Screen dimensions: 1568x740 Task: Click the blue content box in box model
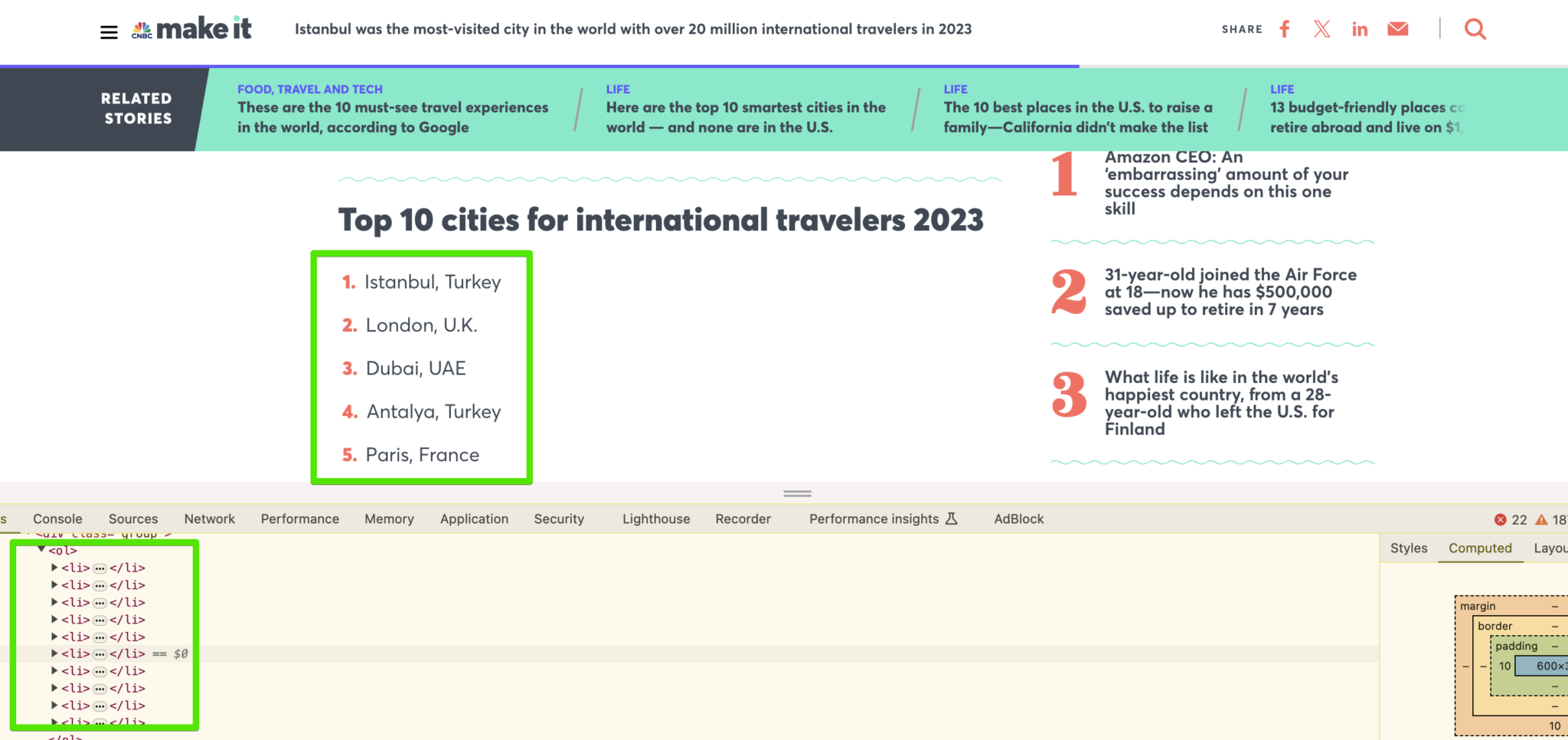pos(1547,666)
